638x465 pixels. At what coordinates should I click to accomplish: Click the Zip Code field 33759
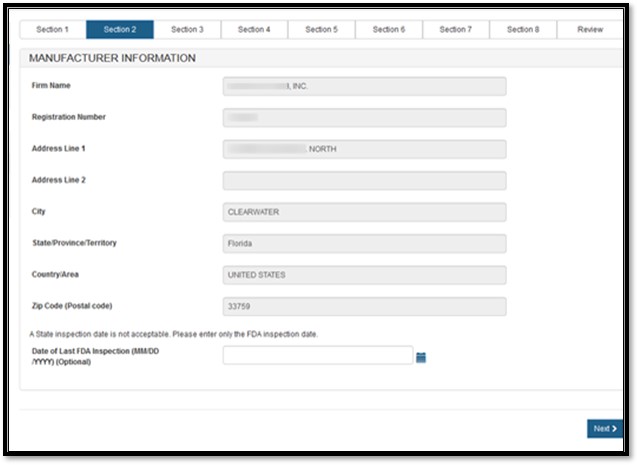[364, 306]
